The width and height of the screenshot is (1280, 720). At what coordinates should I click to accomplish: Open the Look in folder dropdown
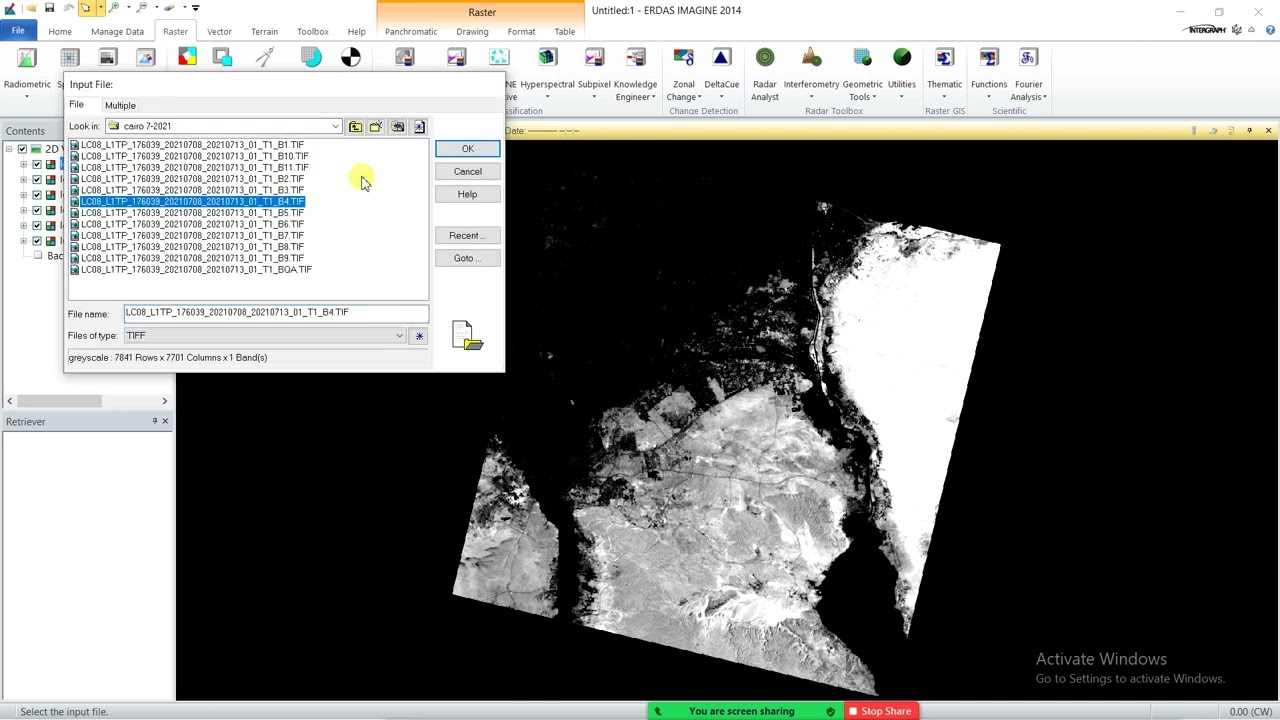(x=335, y=127)
